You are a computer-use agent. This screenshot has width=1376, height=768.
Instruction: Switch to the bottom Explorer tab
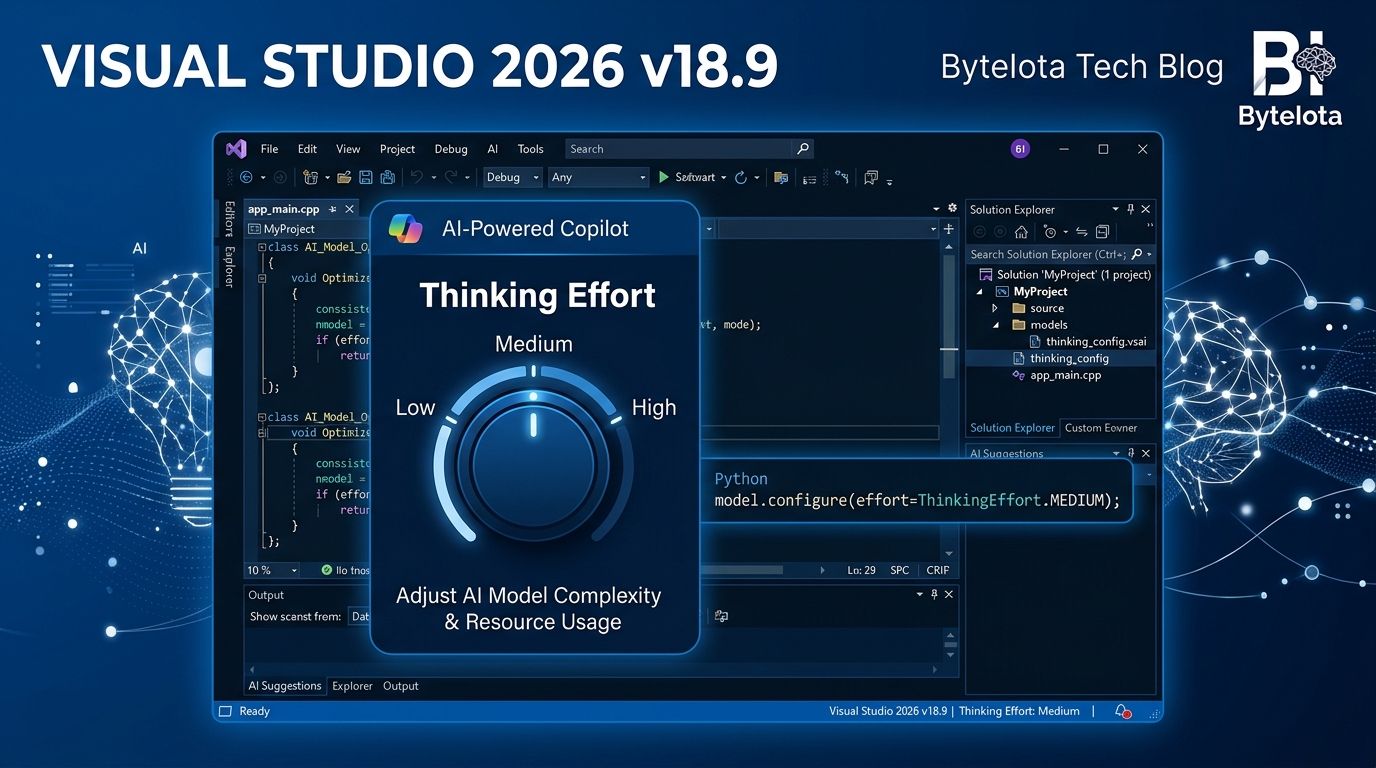352,686
